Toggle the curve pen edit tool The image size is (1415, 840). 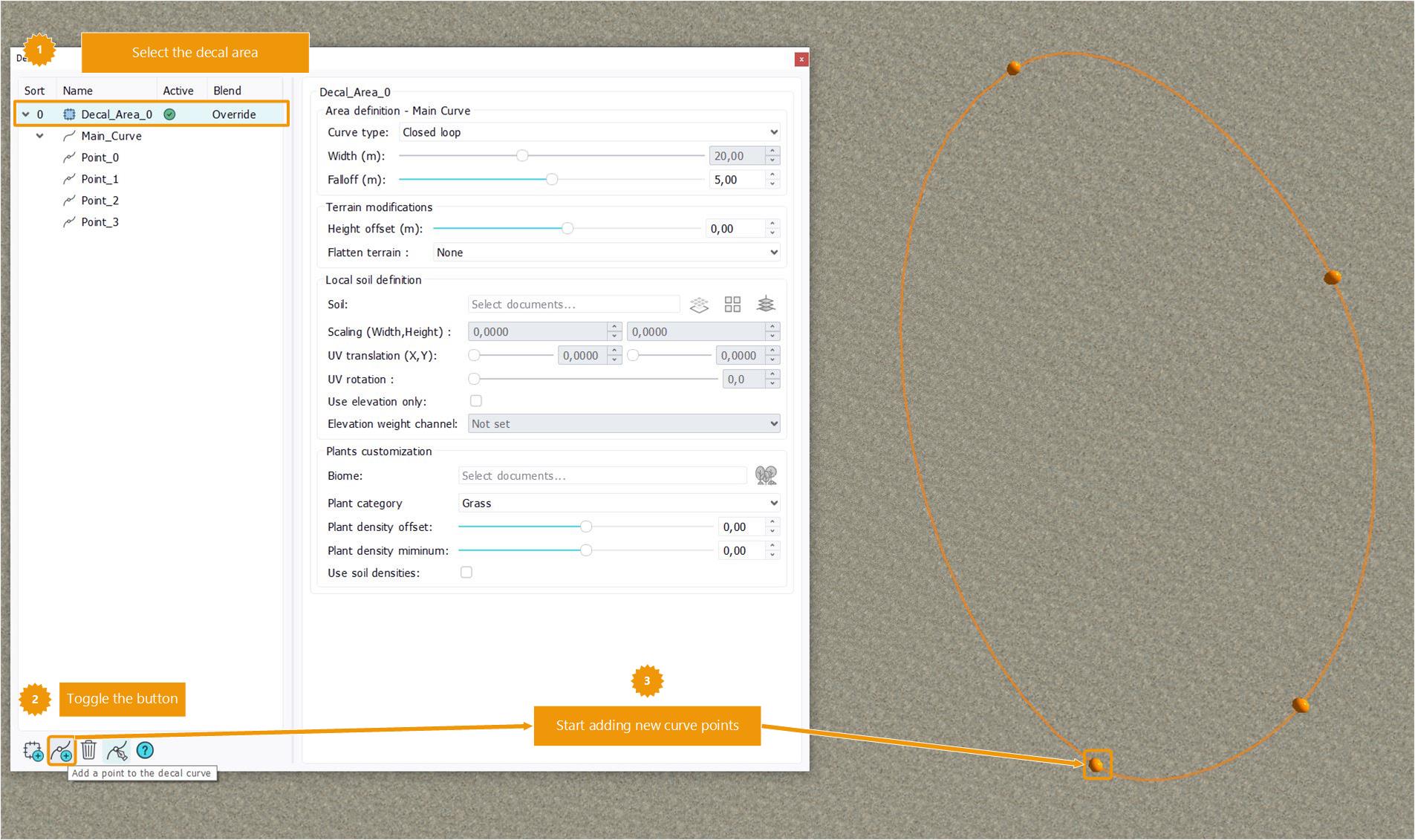coord(117,751)
